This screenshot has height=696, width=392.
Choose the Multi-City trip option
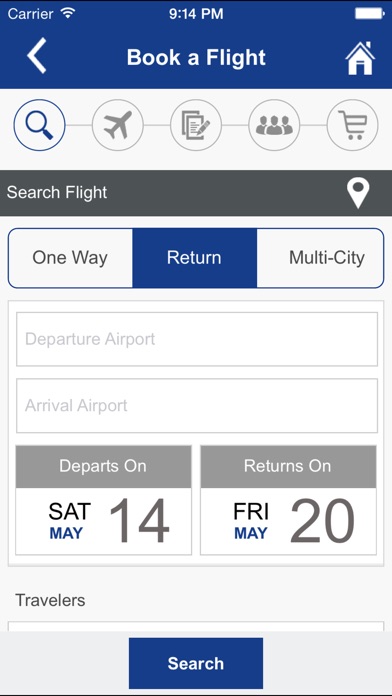tap(321, 258)
